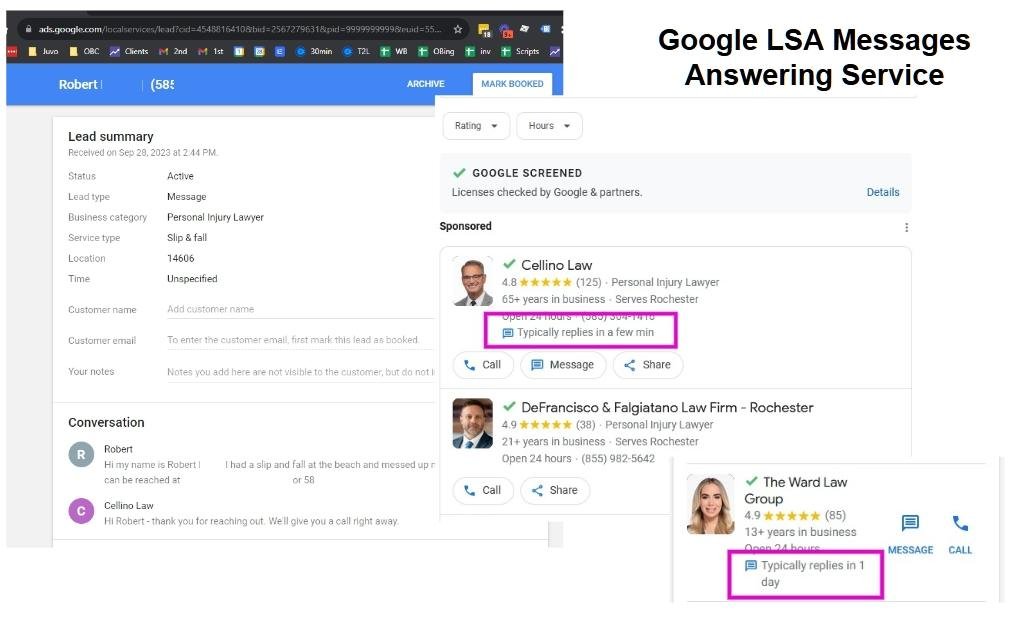The image size is (1025, 623).
Task: Open the inv spreadsheet bookmark
Action: pos(478,51)
